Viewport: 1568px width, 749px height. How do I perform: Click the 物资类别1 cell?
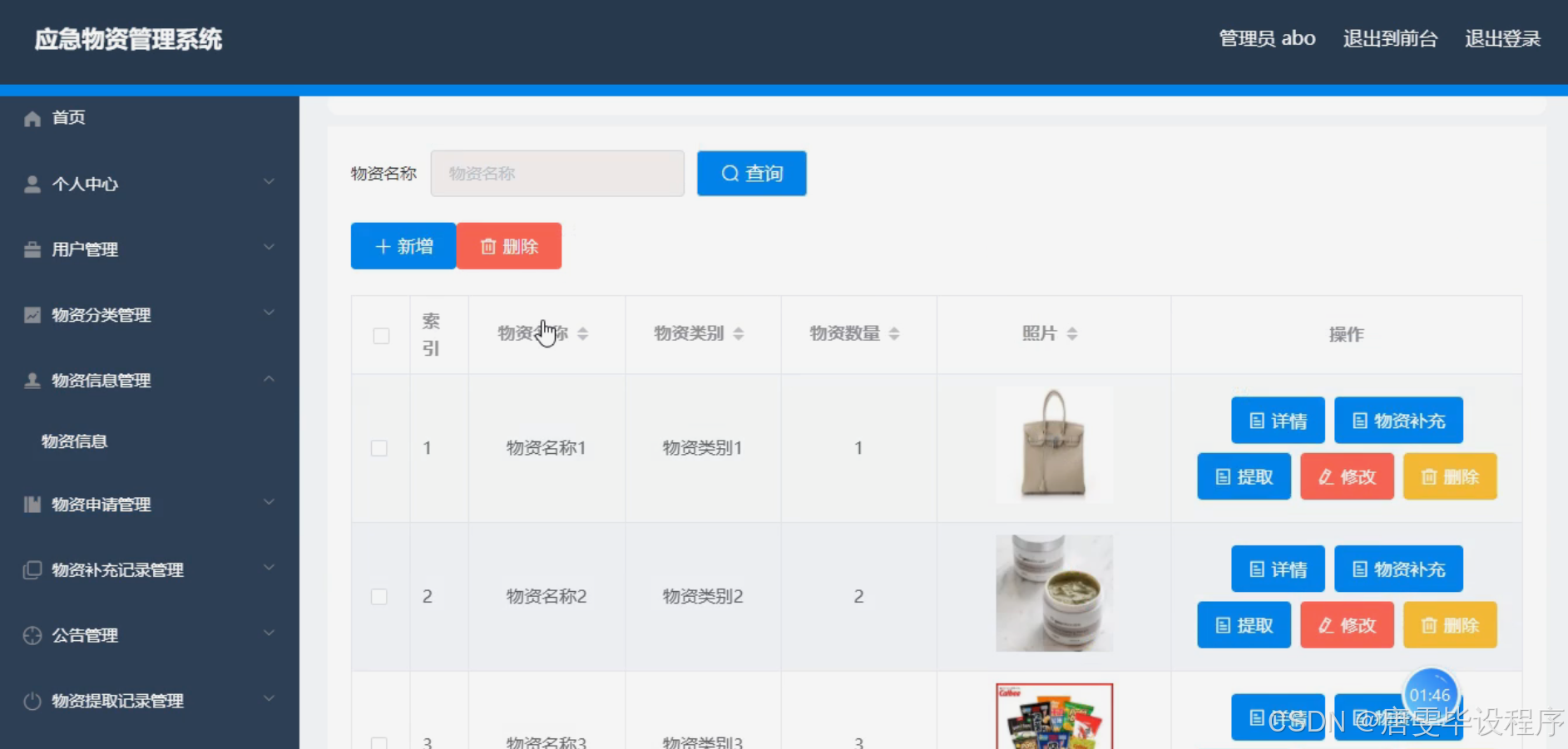click(703, 448)
